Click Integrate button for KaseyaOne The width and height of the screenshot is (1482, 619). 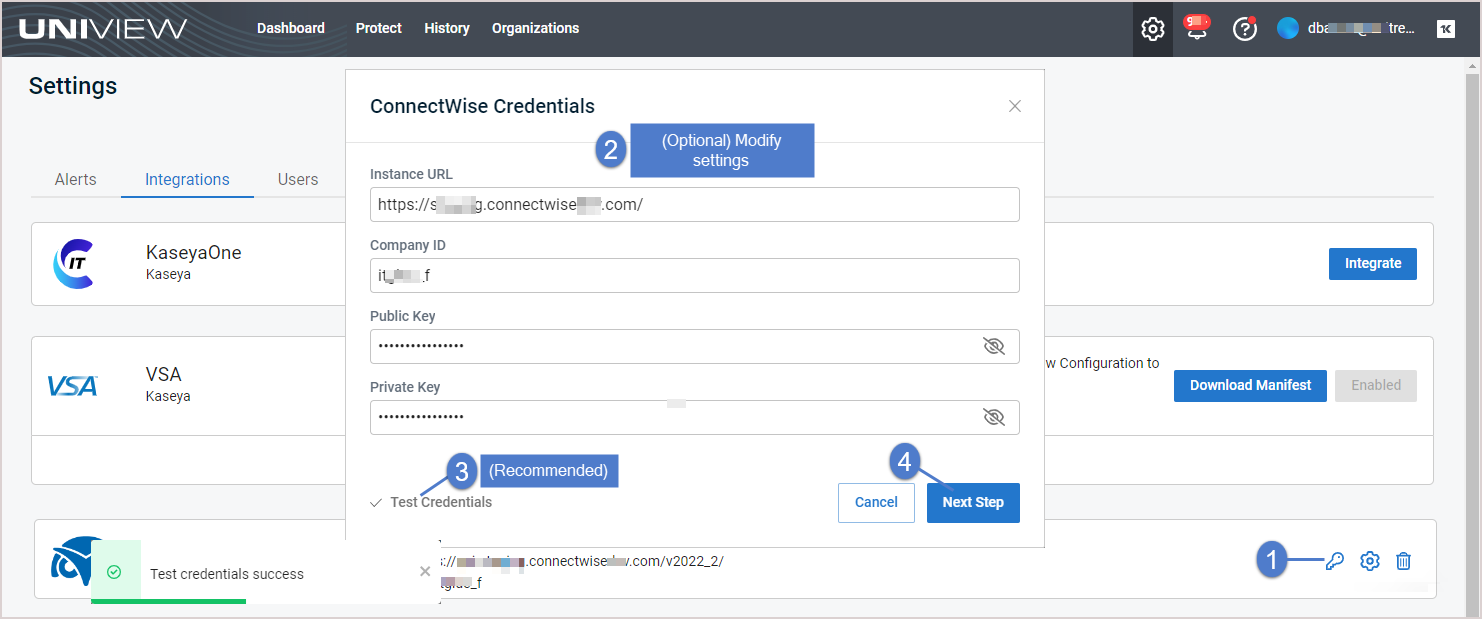click(x=1373, y=263)
